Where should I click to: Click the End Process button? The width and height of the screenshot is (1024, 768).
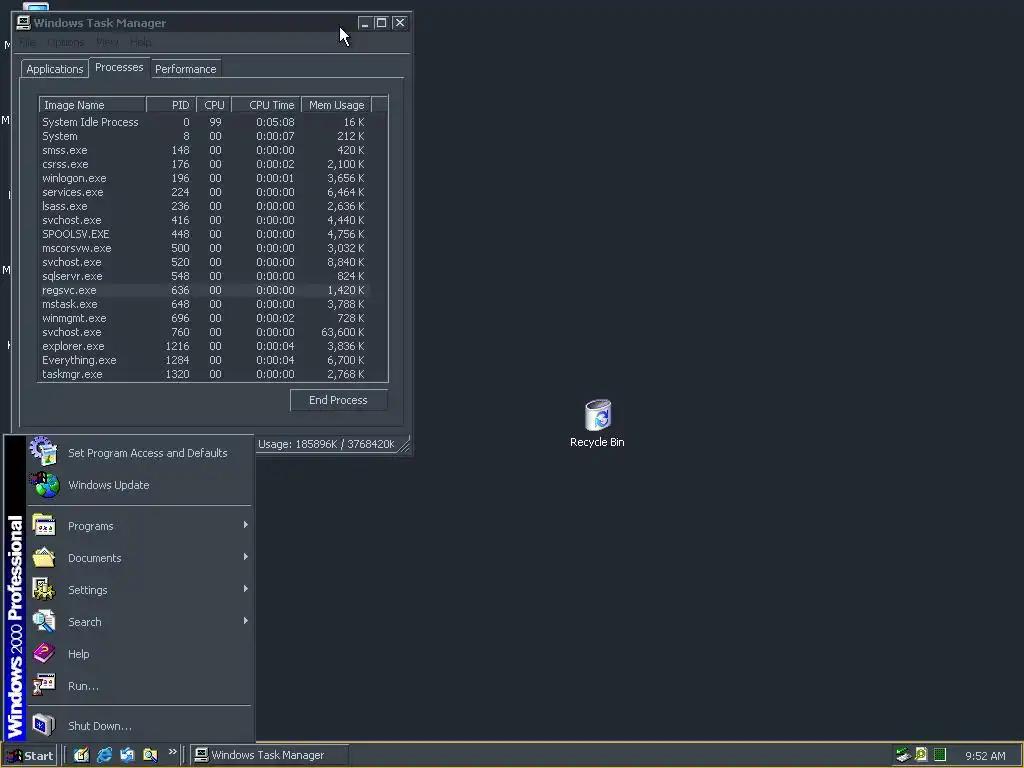(338, 400)
